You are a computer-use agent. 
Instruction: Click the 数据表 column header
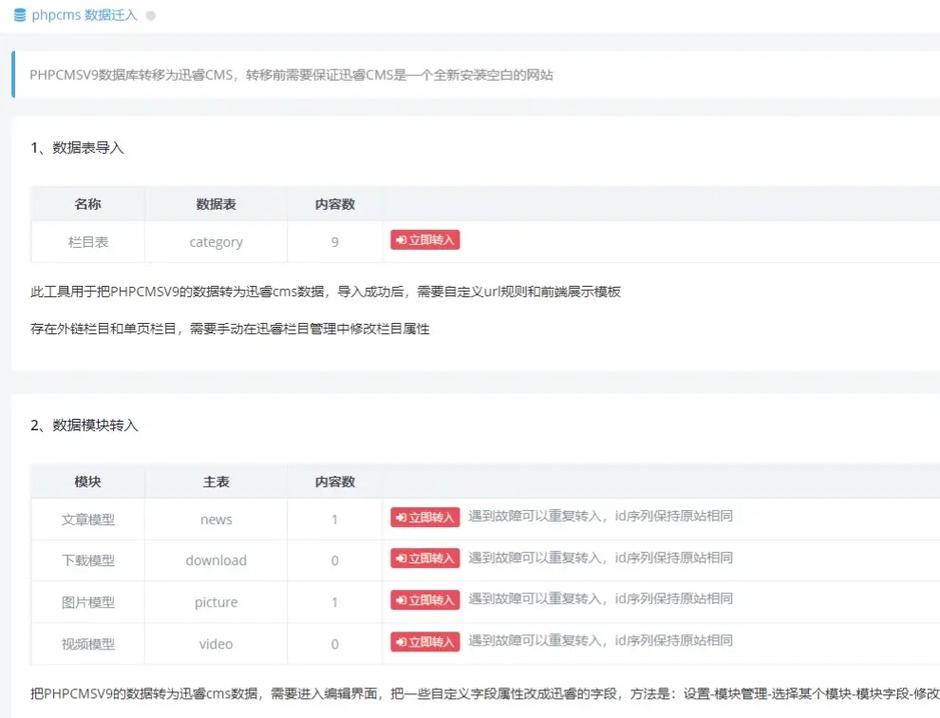click(216, 204)
